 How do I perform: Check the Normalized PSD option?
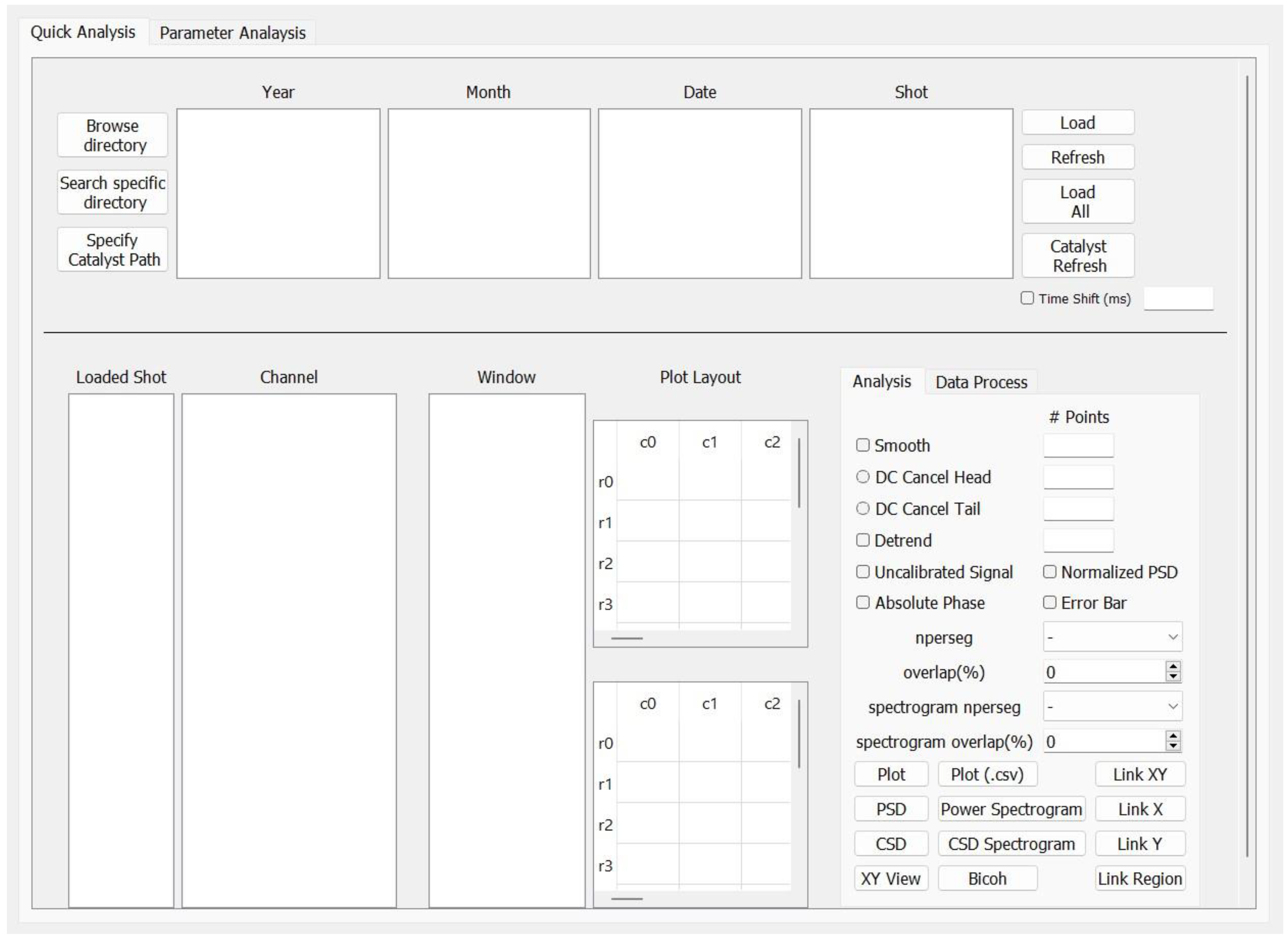[1049, 572]
